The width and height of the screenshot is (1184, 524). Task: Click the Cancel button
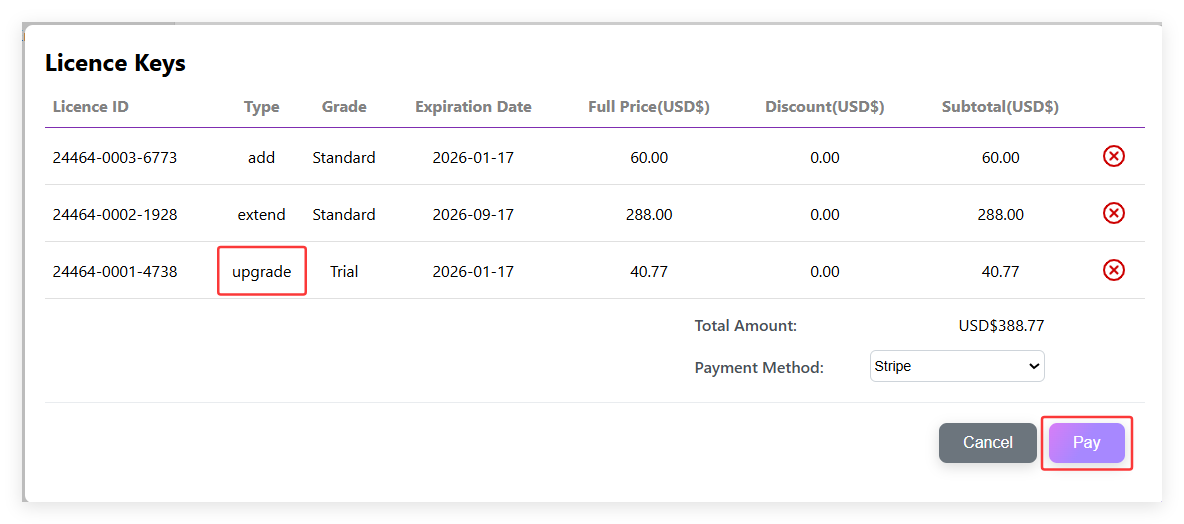[x=987, y=442]
